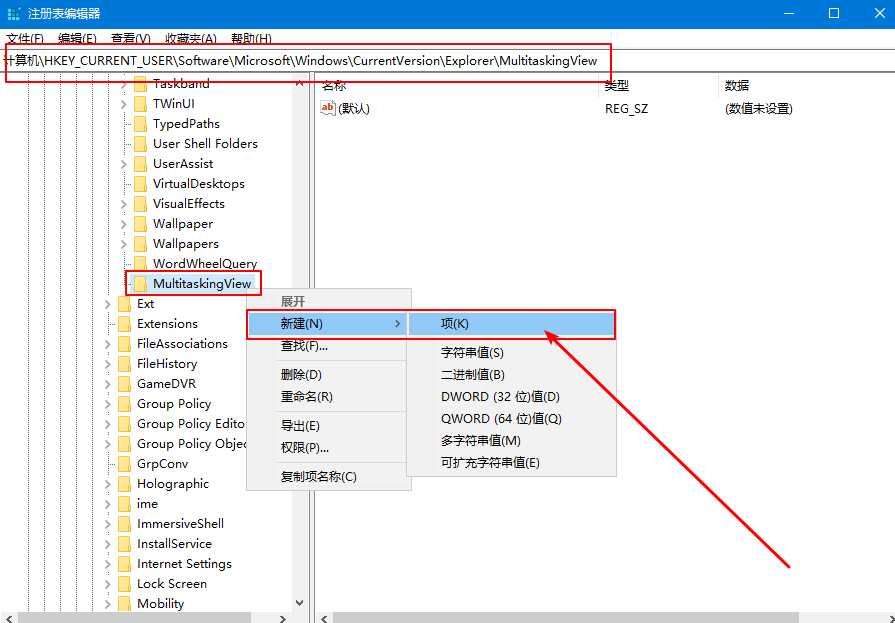Click the registry path address bar
Image resolution: width=895 pixels, height=623 pixels.
[x=300, y=61]
